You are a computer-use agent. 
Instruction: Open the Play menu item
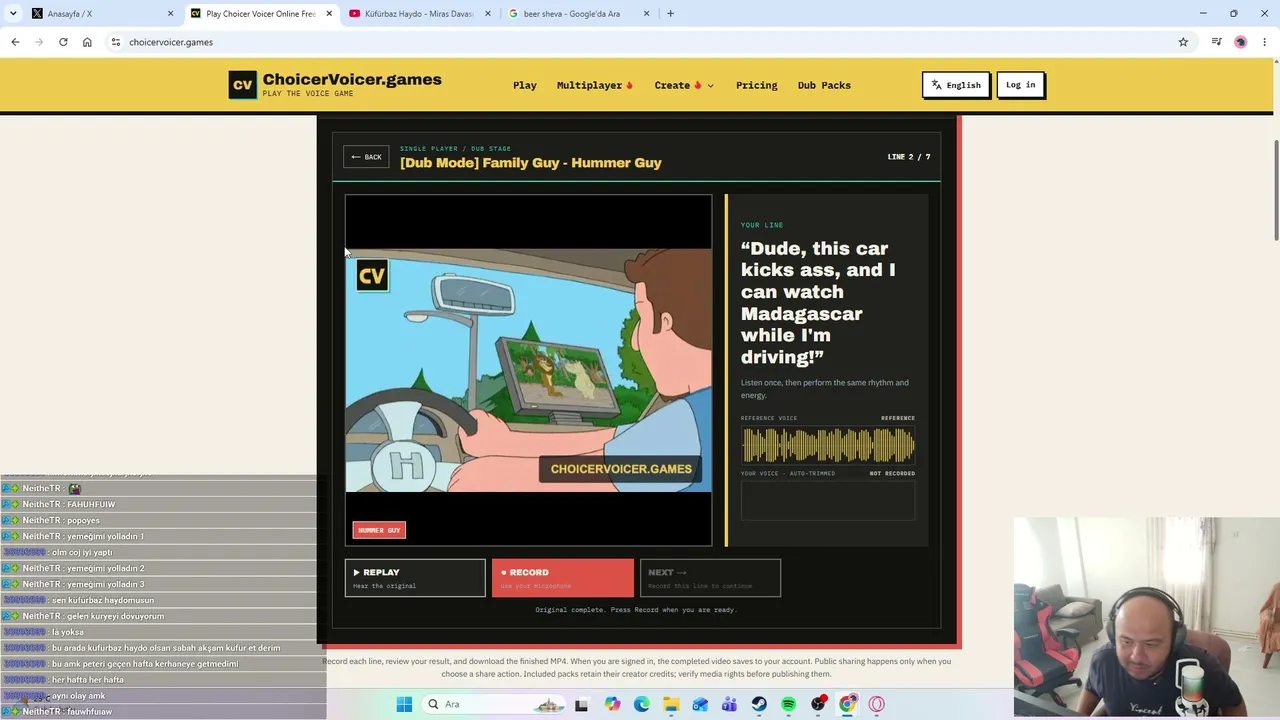525,85
